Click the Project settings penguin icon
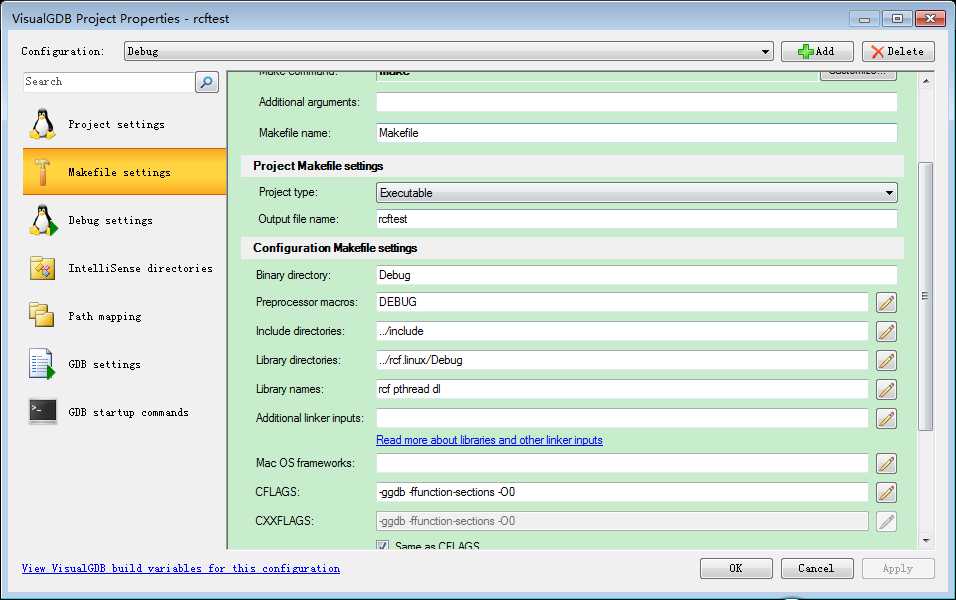 point(42,124)
